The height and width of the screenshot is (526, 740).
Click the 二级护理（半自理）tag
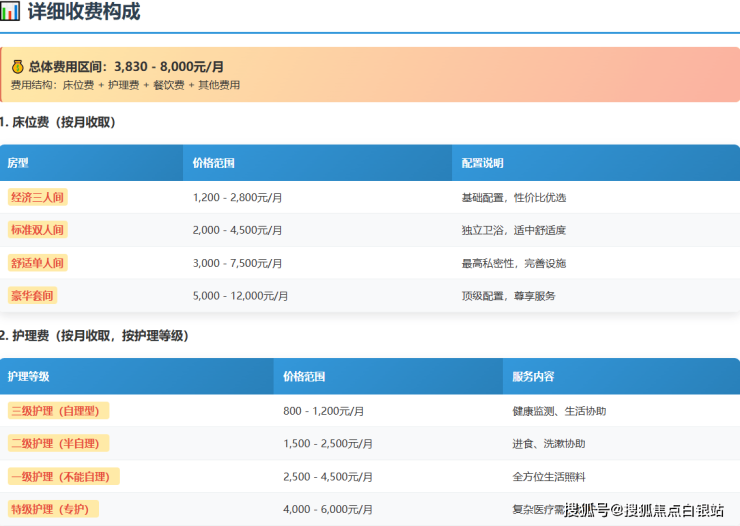pos(58,443)
